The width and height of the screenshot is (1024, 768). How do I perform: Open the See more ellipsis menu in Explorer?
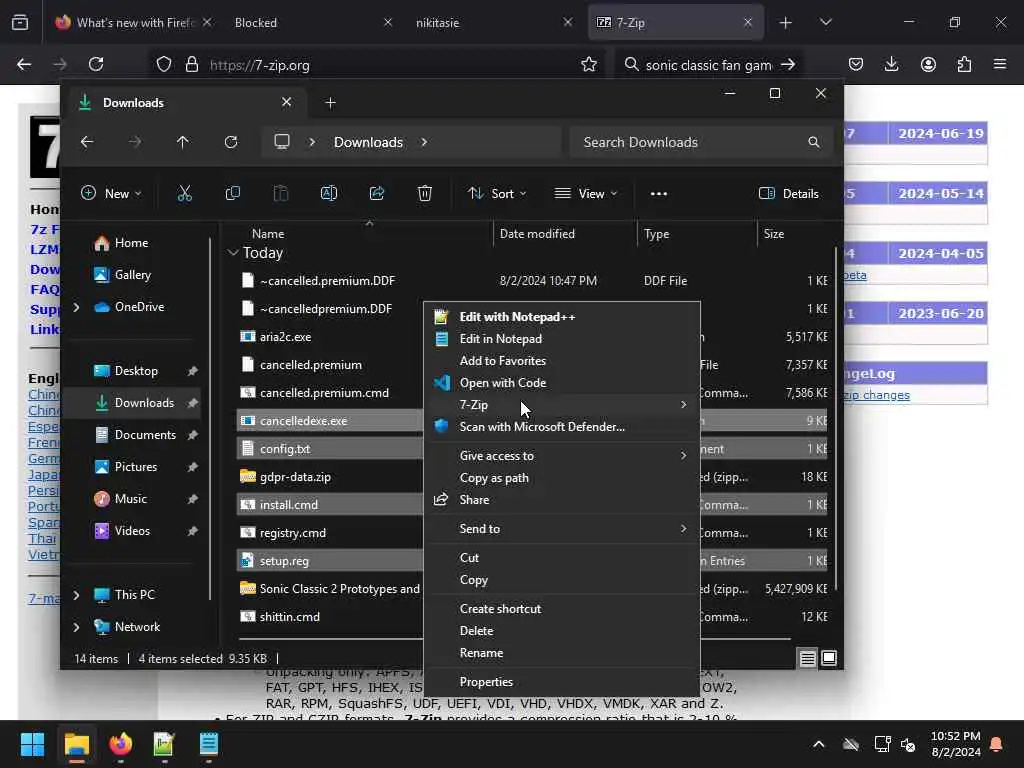point(659,193)
